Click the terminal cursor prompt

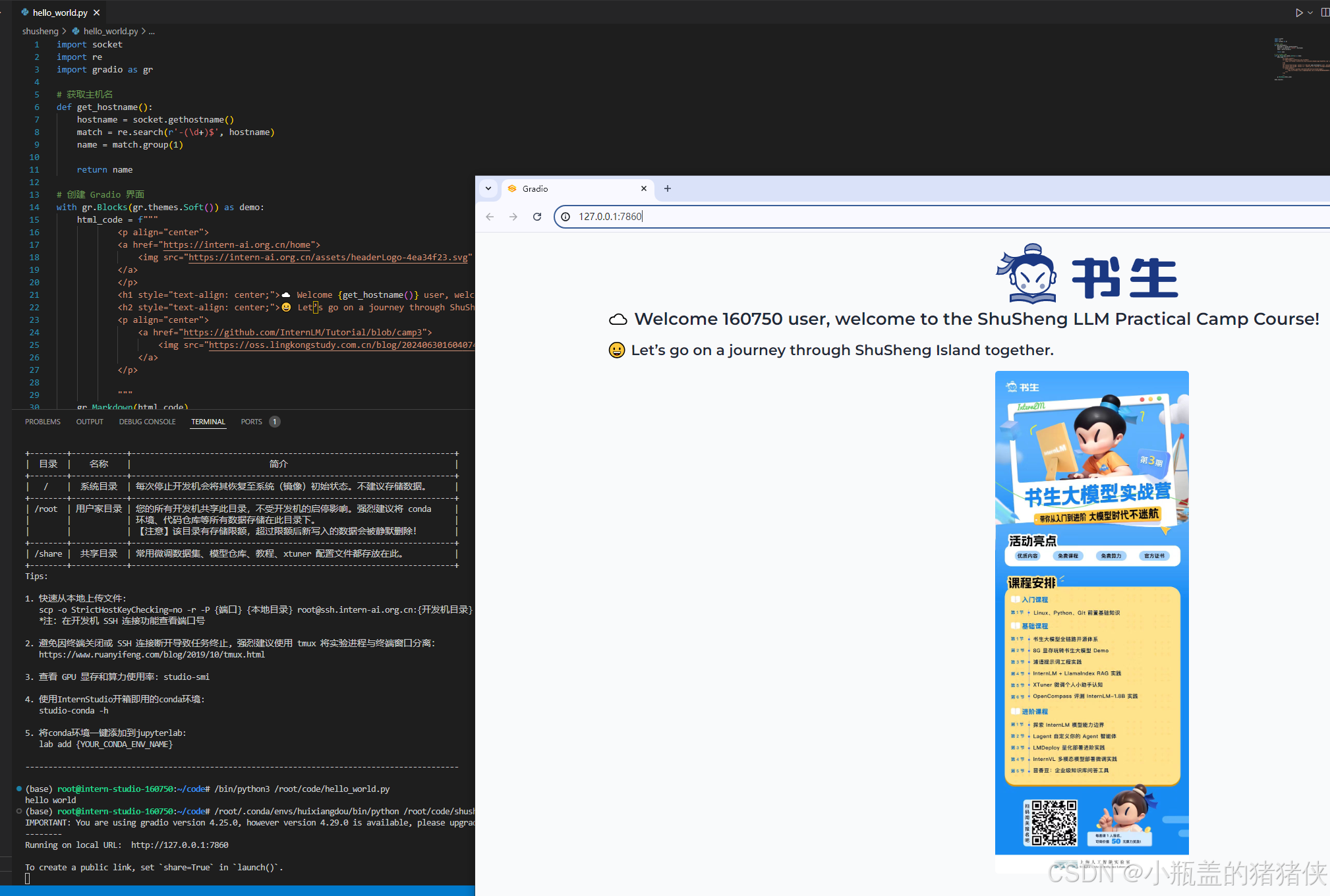(28, 878)
